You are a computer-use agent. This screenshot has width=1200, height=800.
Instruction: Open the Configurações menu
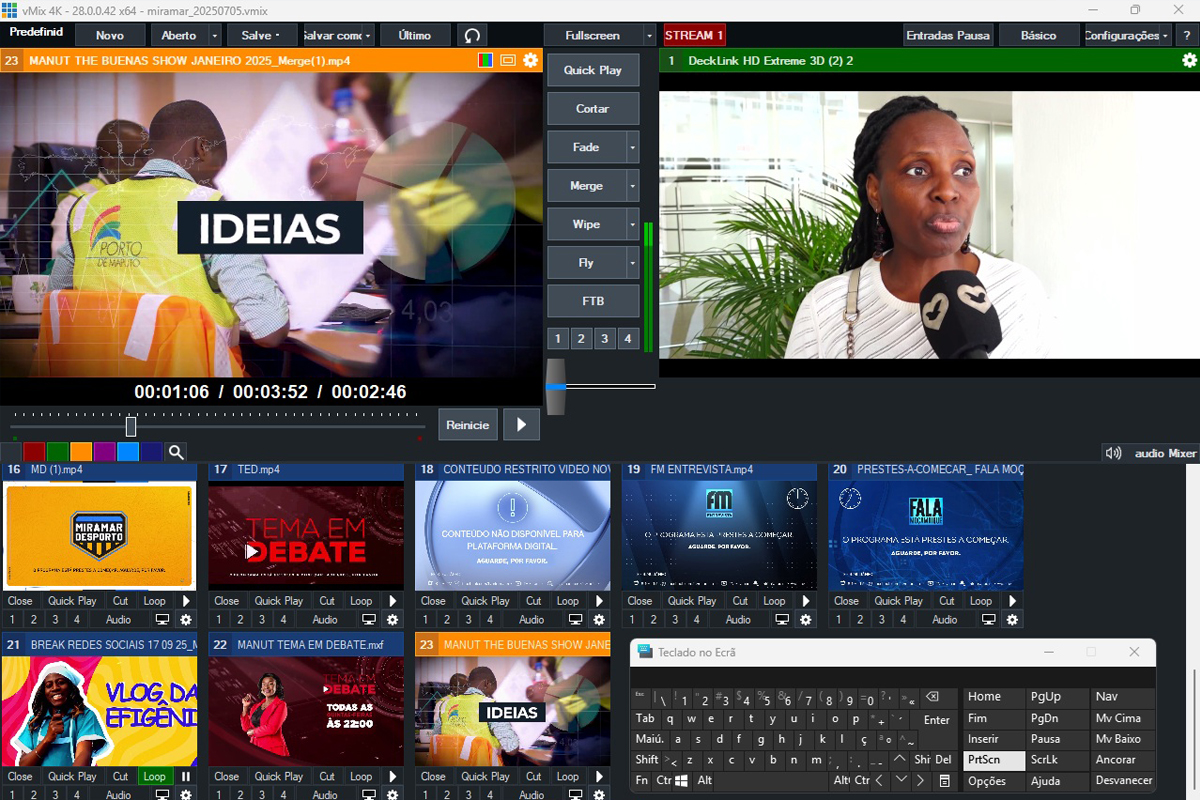click(1126, 35)
